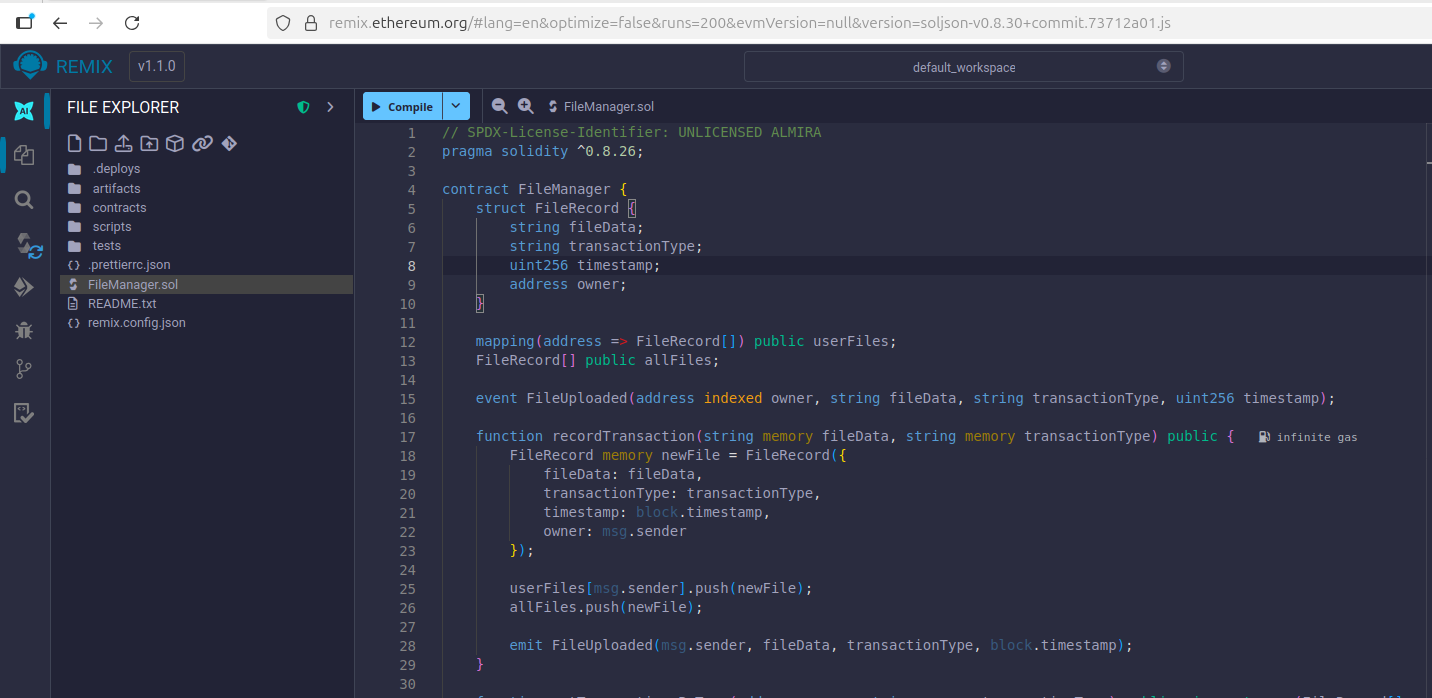This screenshot has height=698, width=1432.
Task: Click line number 17 in the gutter
Action: click(x=407, y=436)
